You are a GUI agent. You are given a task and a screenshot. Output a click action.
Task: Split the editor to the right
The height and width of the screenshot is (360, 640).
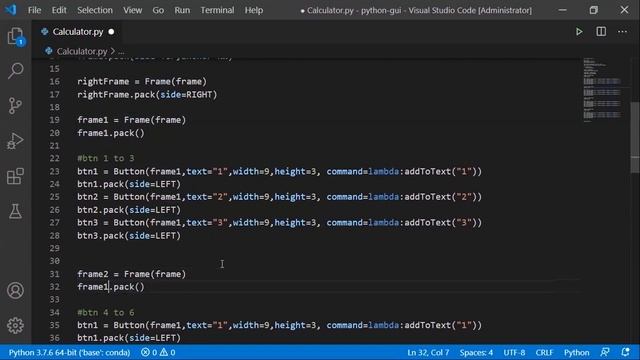pos(601,32)
